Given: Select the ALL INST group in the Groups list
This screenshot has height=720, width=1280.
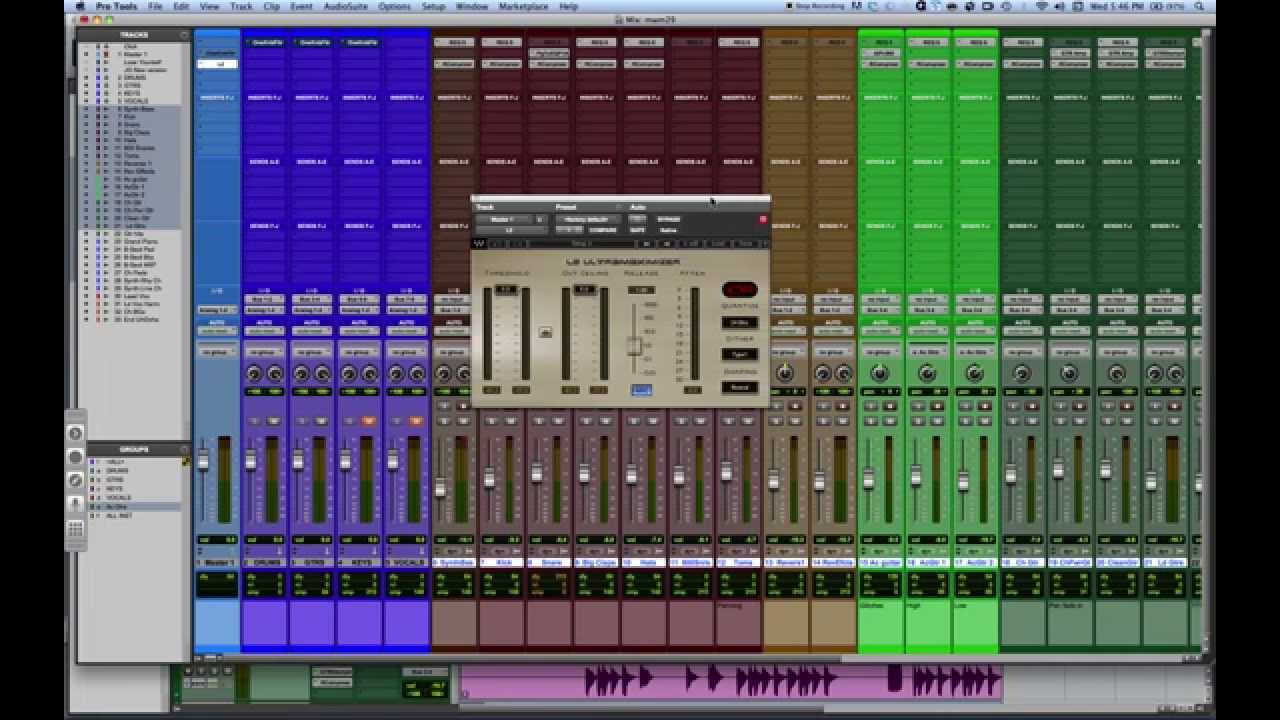Looking at the screenshot, I should pos(120,515).
